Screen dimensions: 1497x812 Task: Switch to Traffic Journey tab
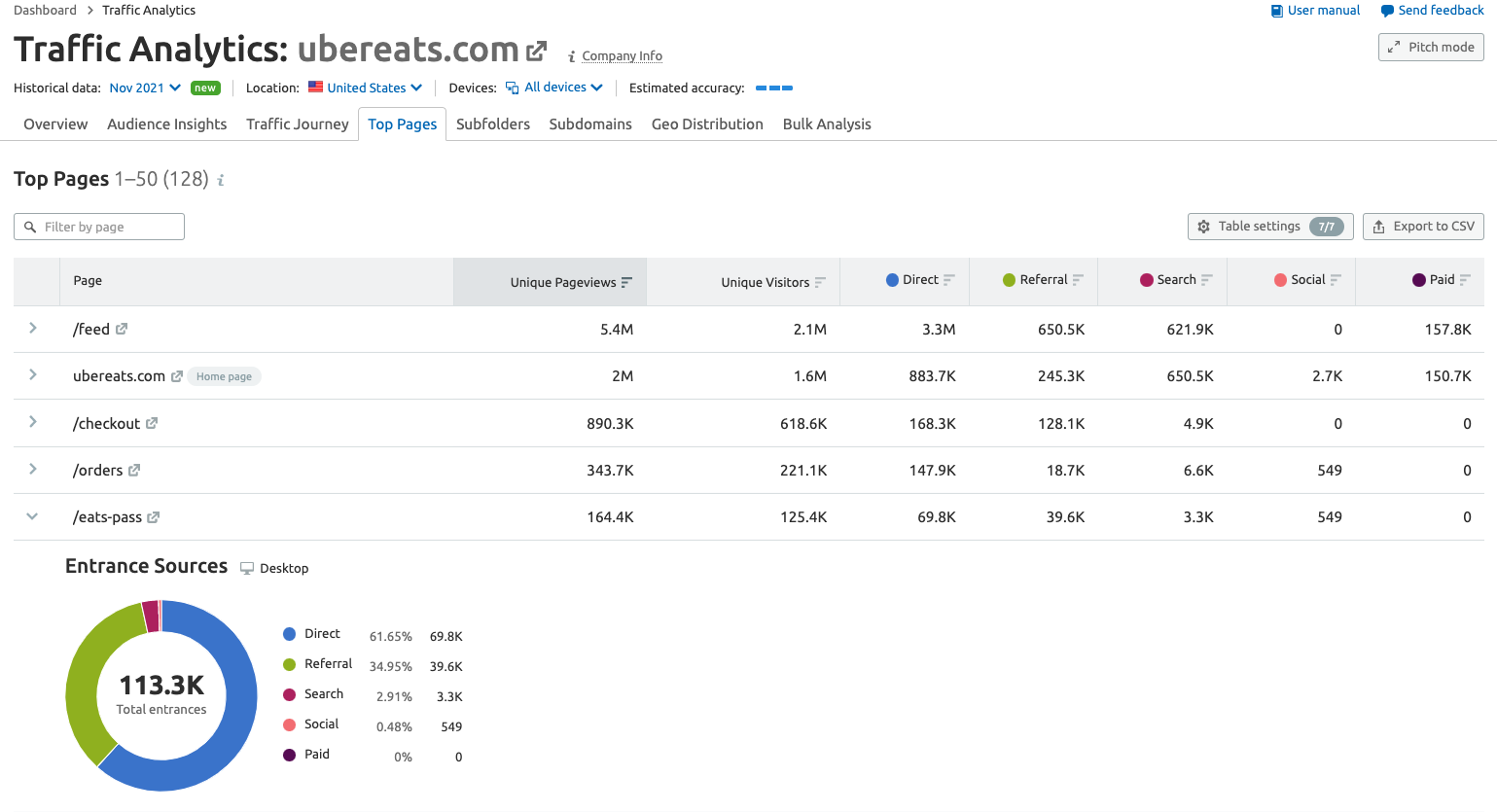tap(298, 124)
